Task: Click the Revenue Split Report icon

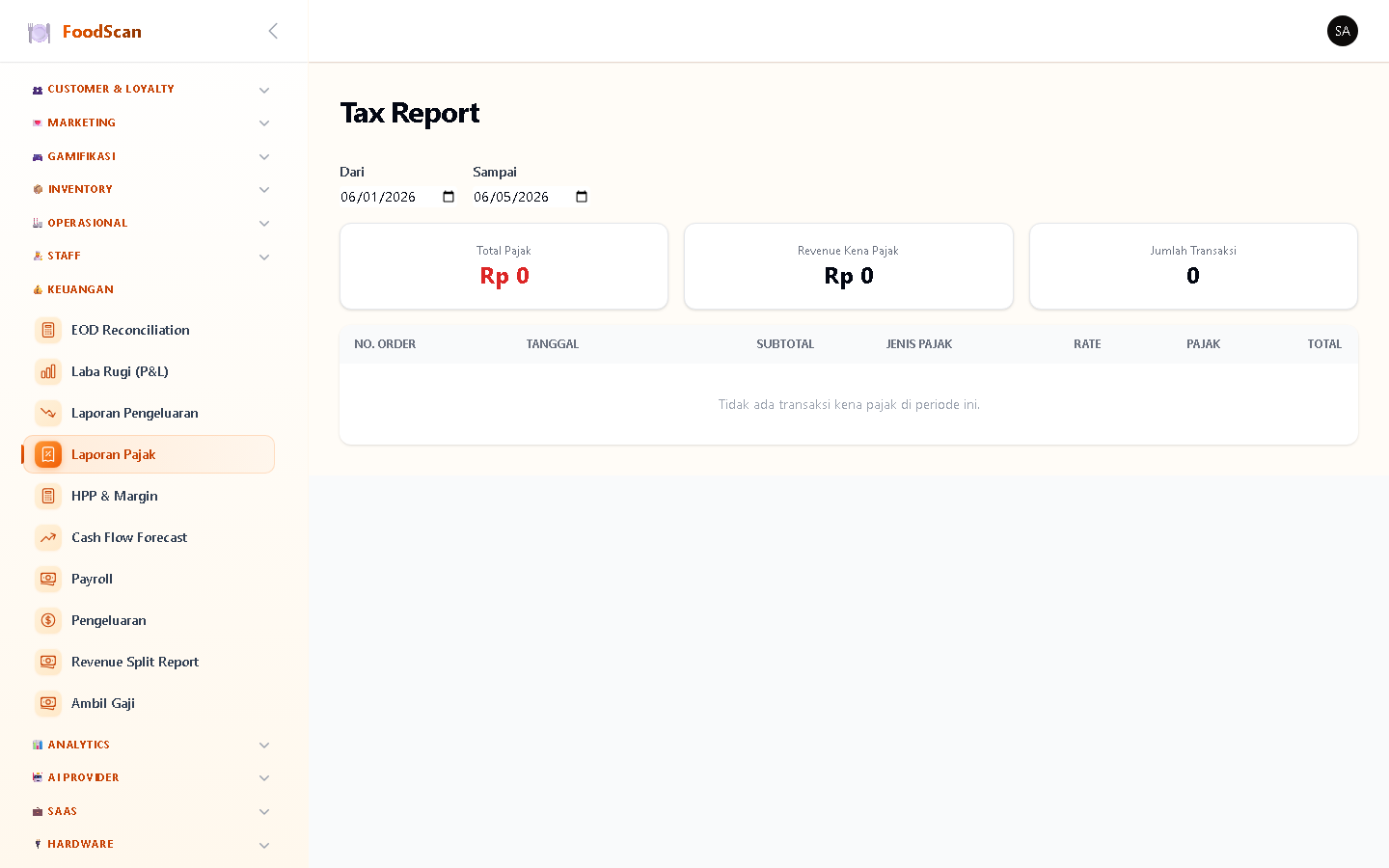Action: coord(48,662)
